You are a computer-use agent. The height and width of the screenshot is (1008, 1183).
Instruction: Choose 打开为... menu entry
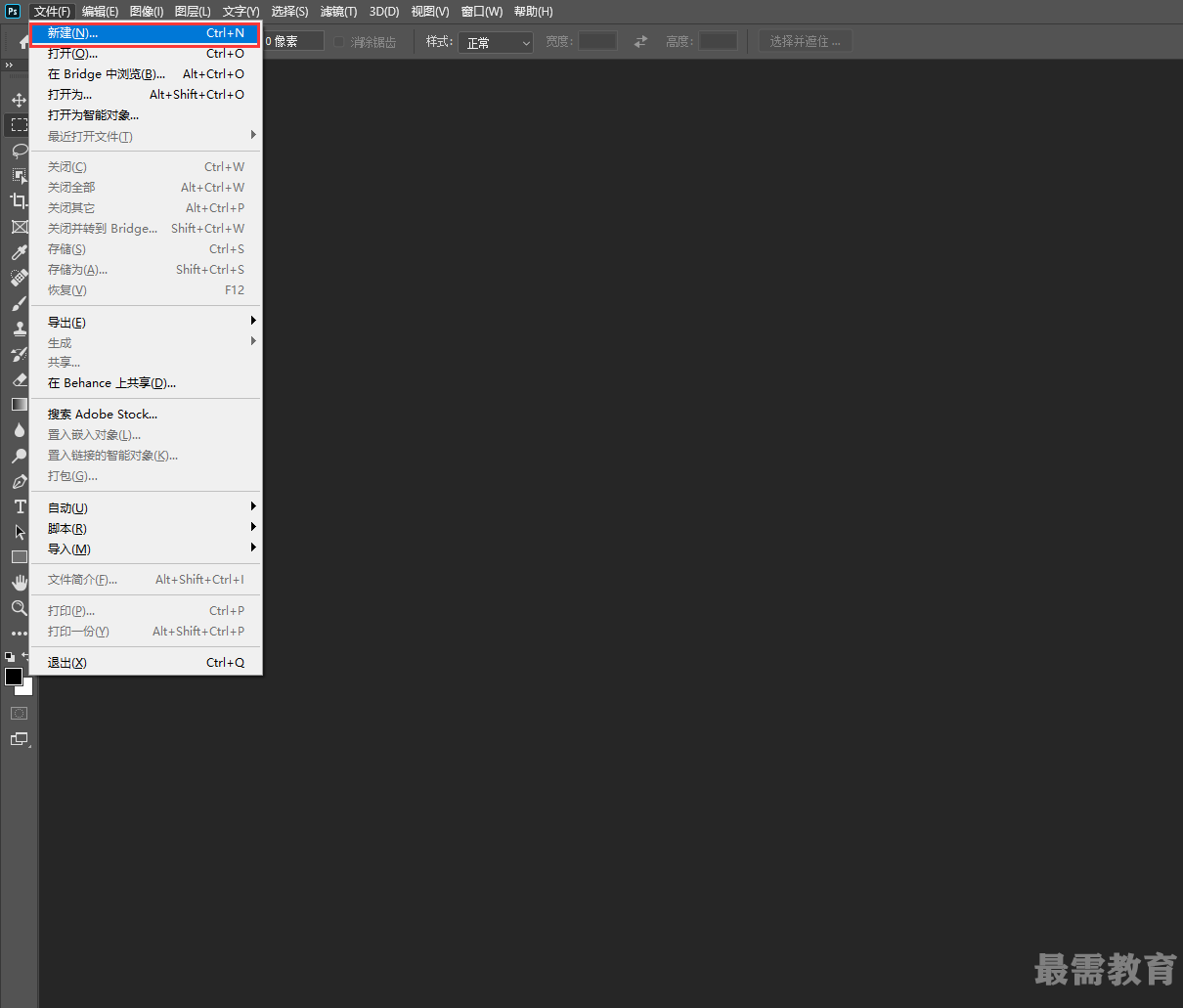coord(146,95)
